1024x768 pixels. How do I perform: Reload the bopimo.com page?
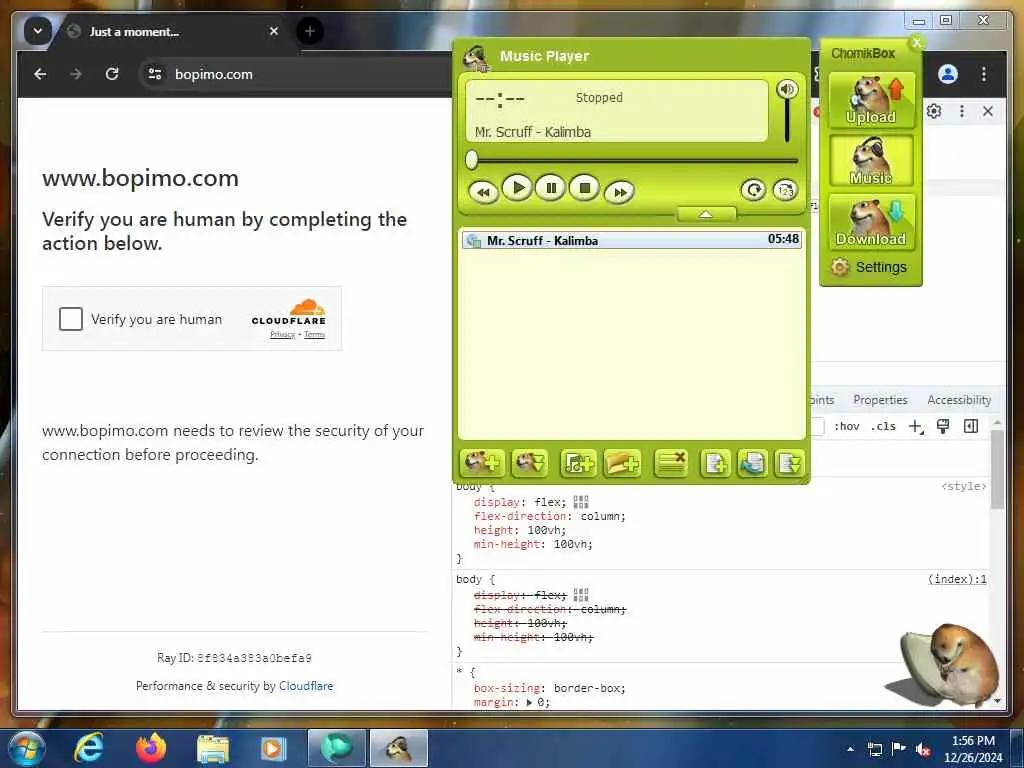[112, 74]
